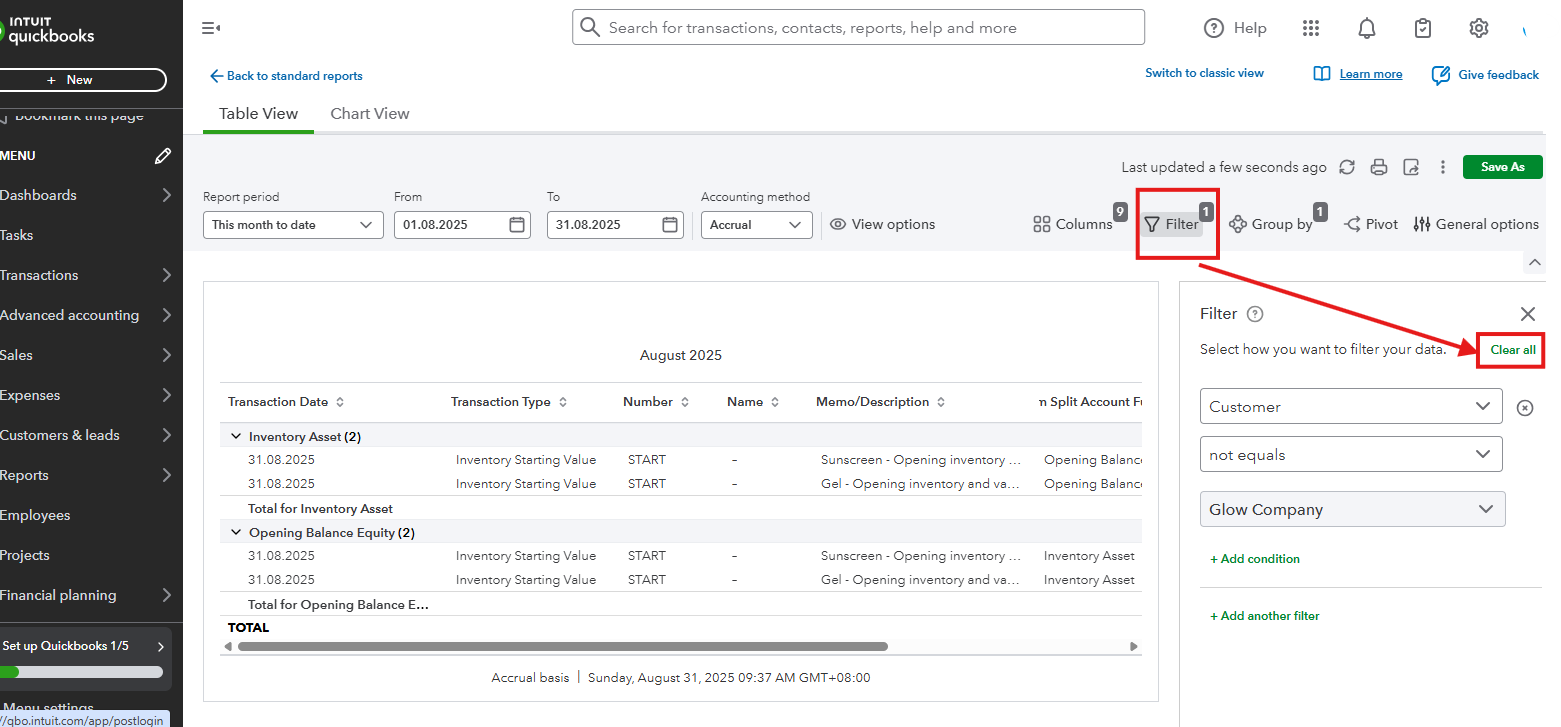Go back to standard reports

click(286, 76)
